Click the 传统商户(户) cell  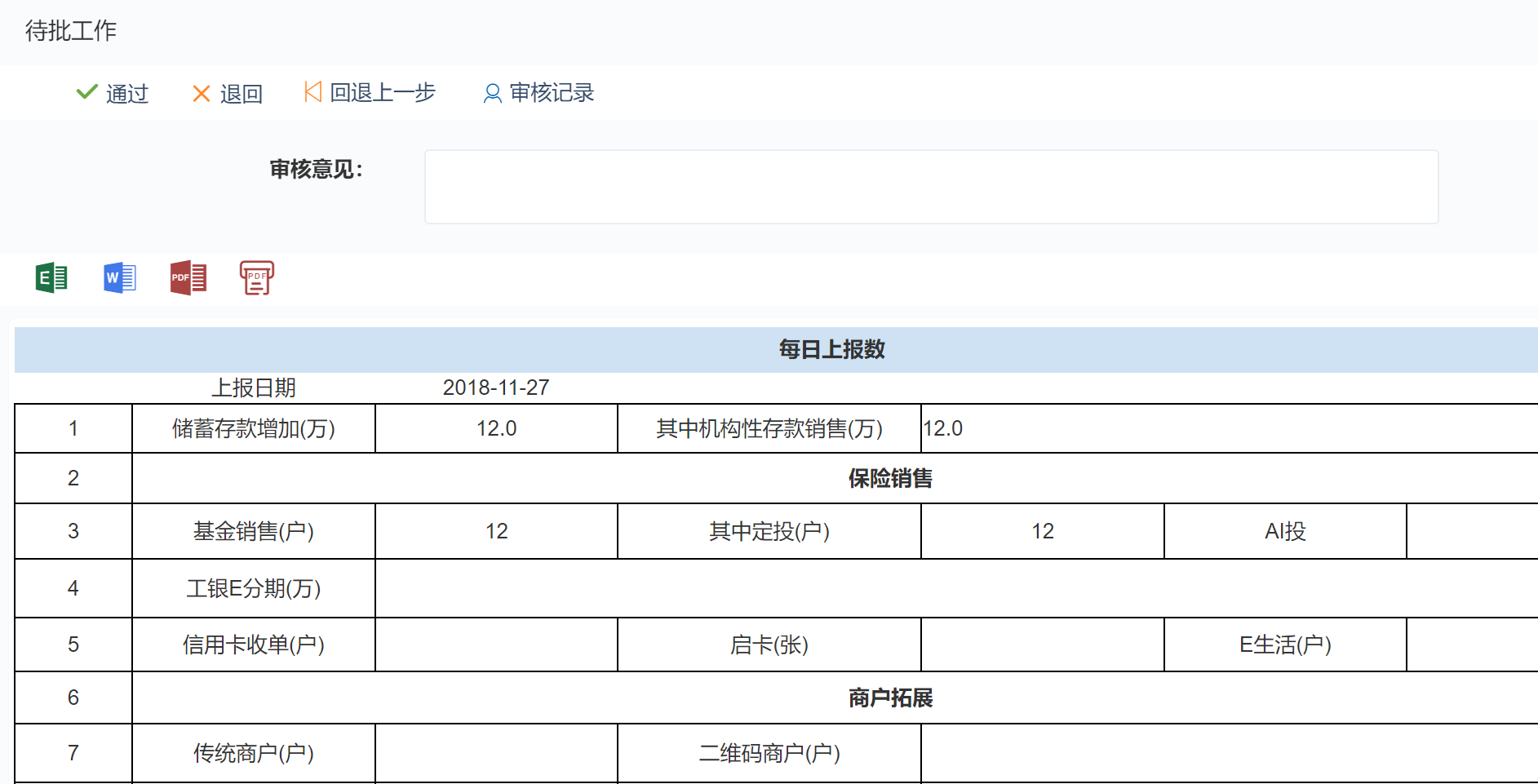tap(254, 753)
